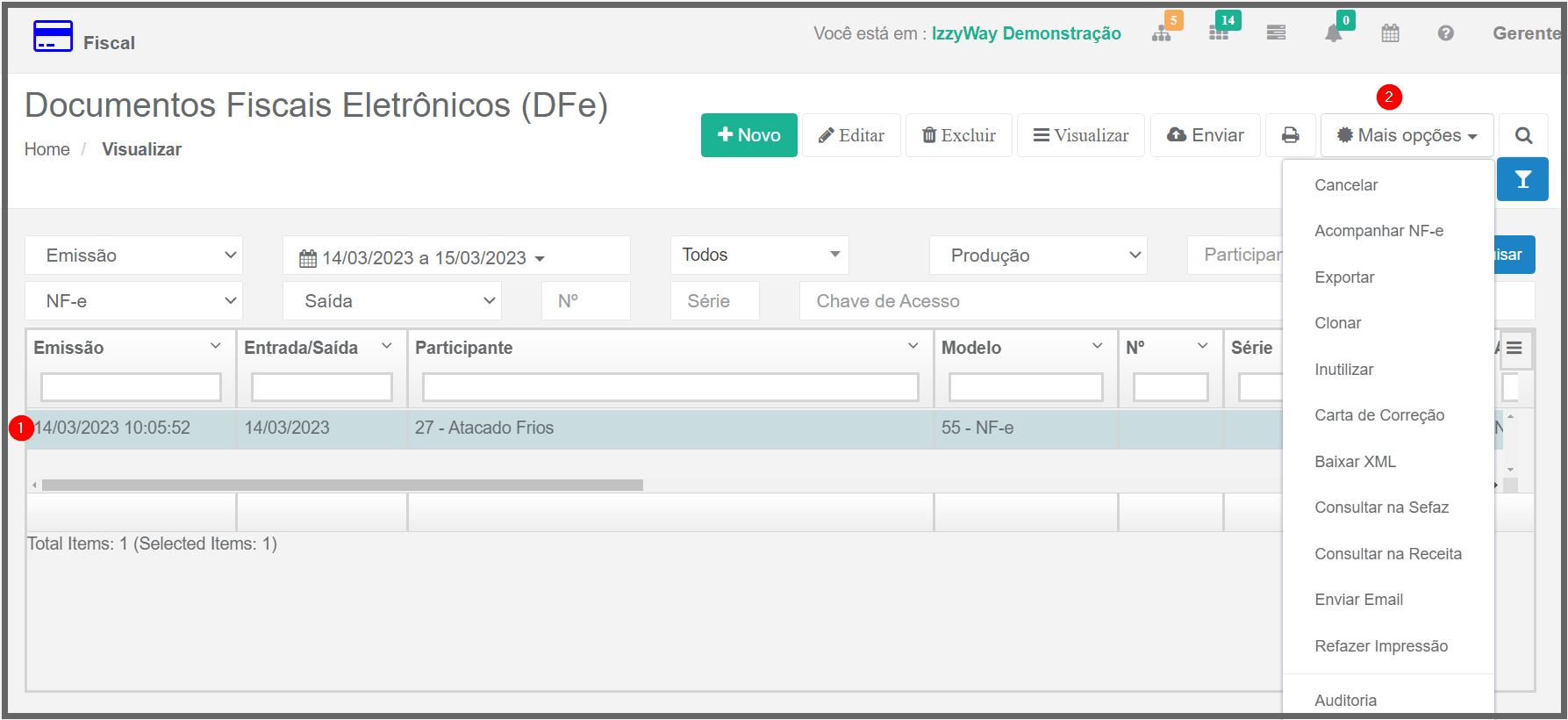
Task: Go to Home breadcrumb link
Action: [x=47, y=149]
